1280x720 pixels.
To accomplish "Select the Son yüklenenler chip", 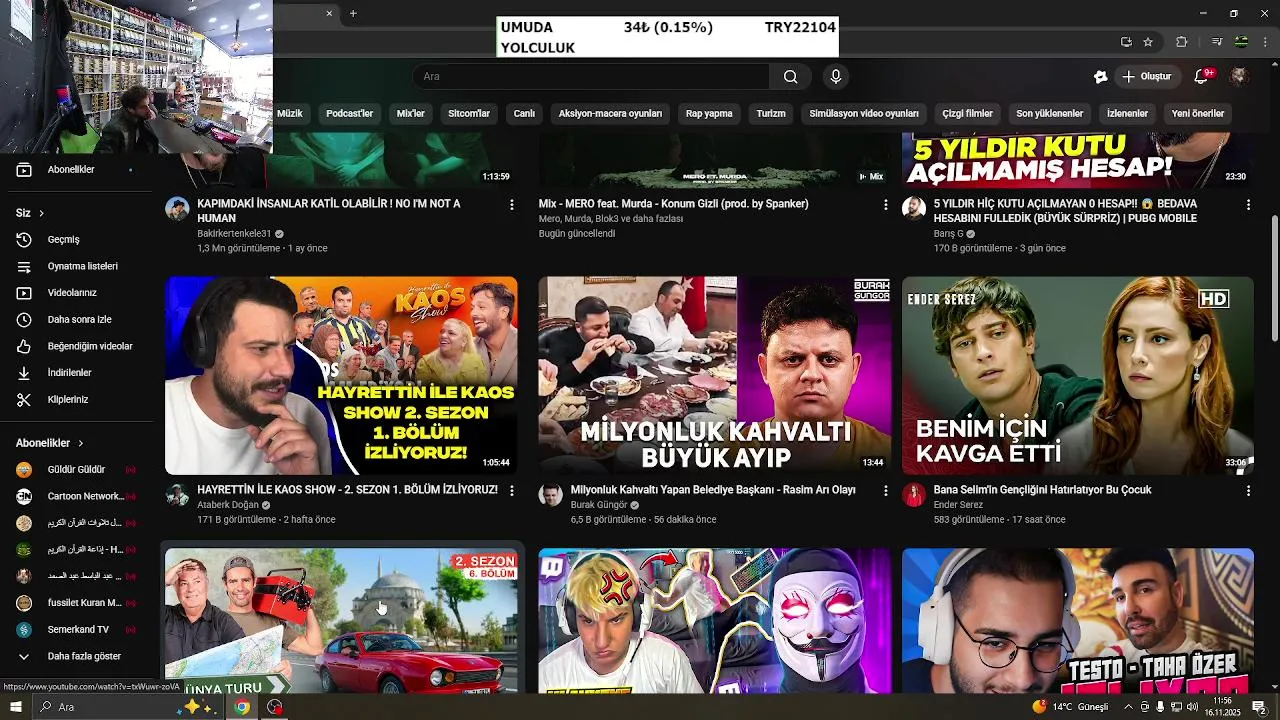I will tap(1050, 114).
